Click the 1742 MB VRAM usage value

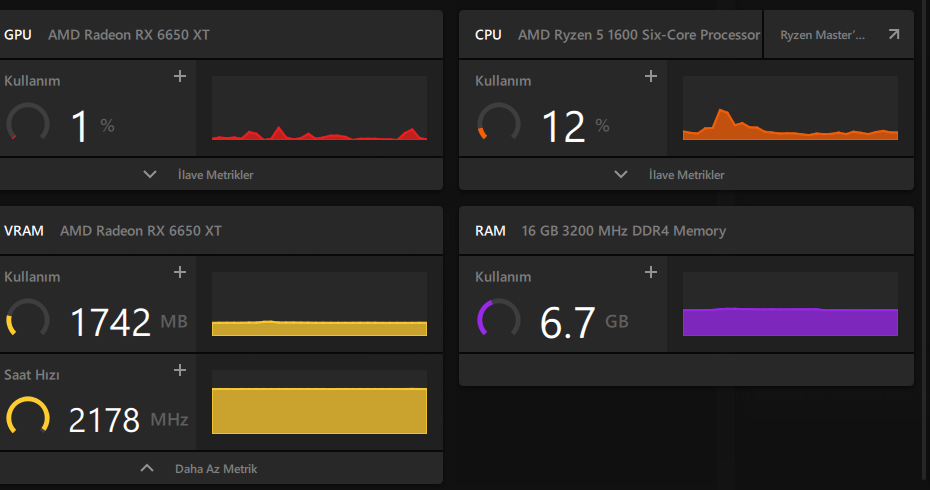click(111, 322)
